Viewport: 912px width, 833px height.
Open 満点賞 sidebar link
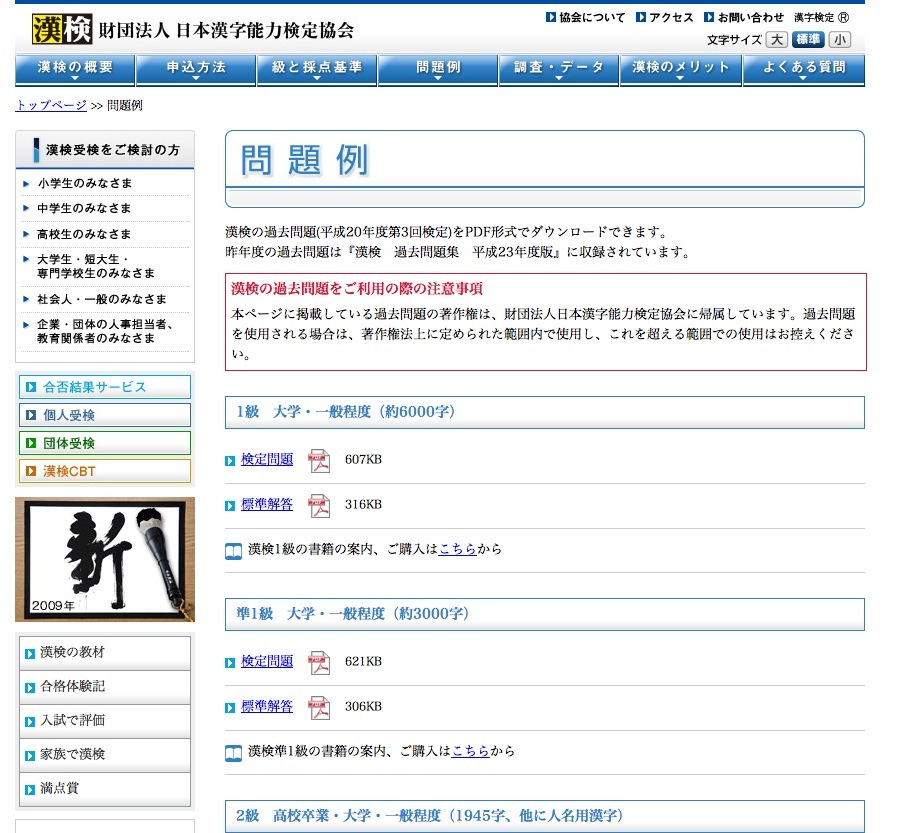click(x=105, y=789)
